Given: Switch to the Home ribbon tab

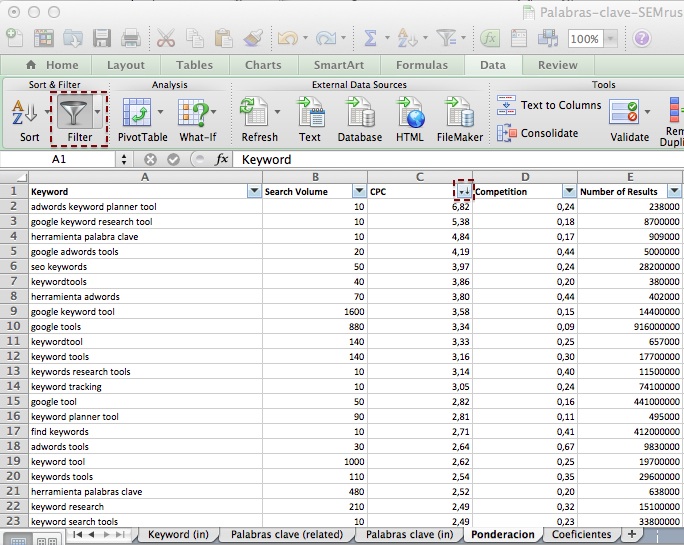Looking at the screenshot, I should 52,65.
